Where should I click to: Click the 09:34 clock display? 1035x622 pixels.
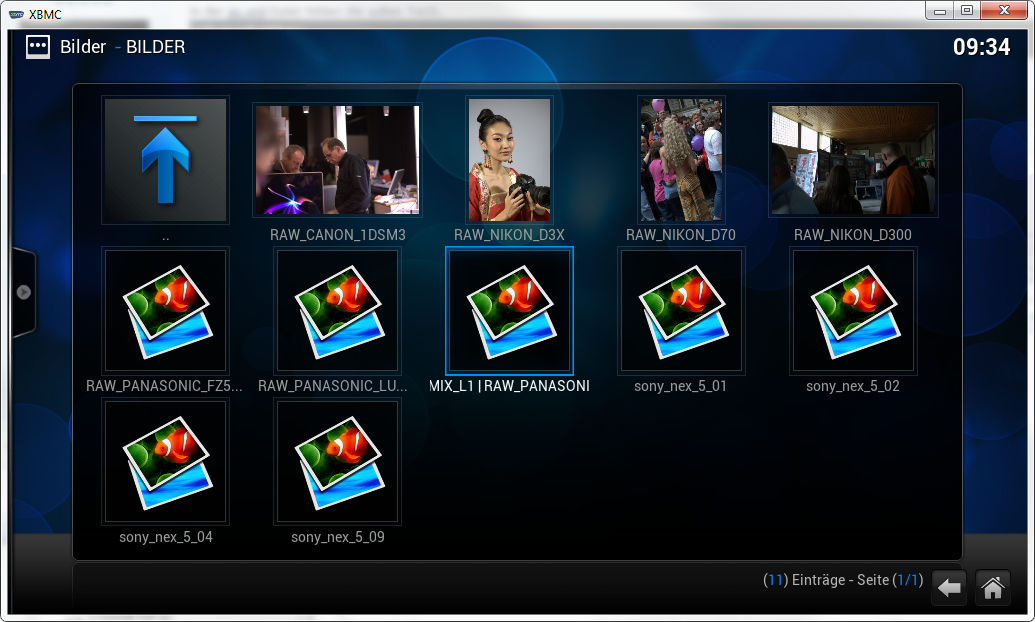tap(982, 47)
